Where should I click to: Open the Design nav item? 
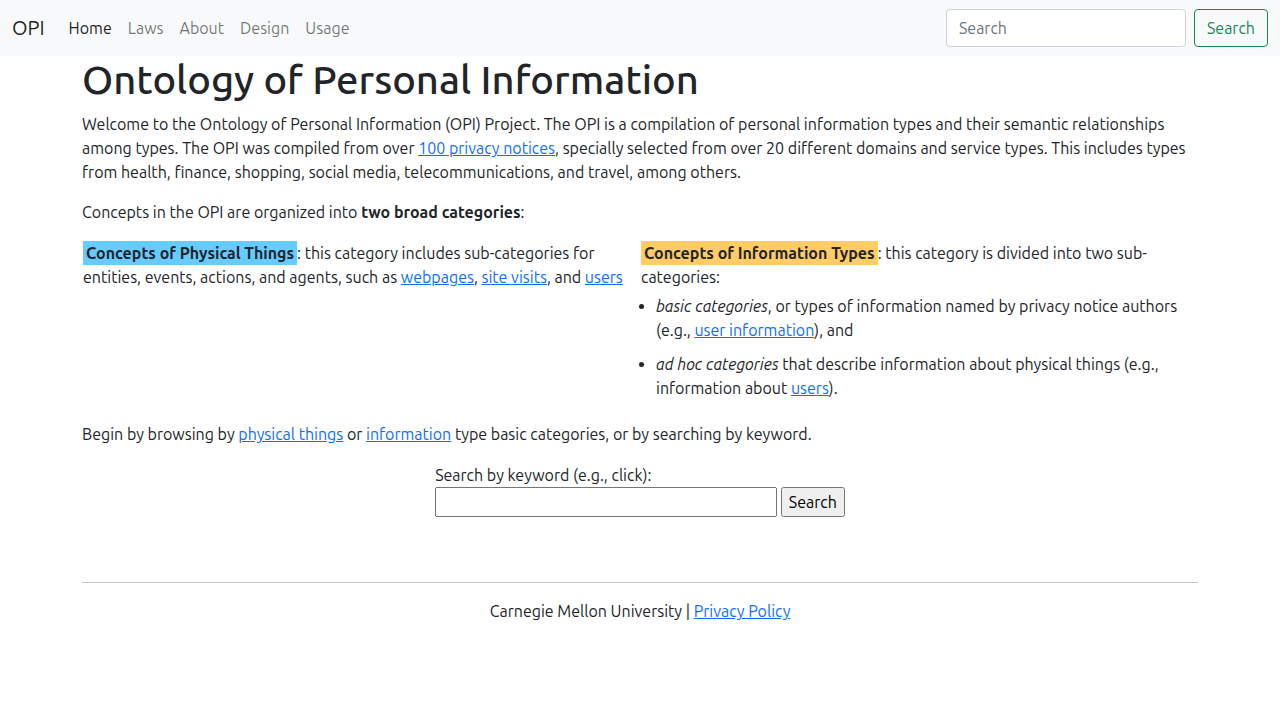(x=264, y=28)
